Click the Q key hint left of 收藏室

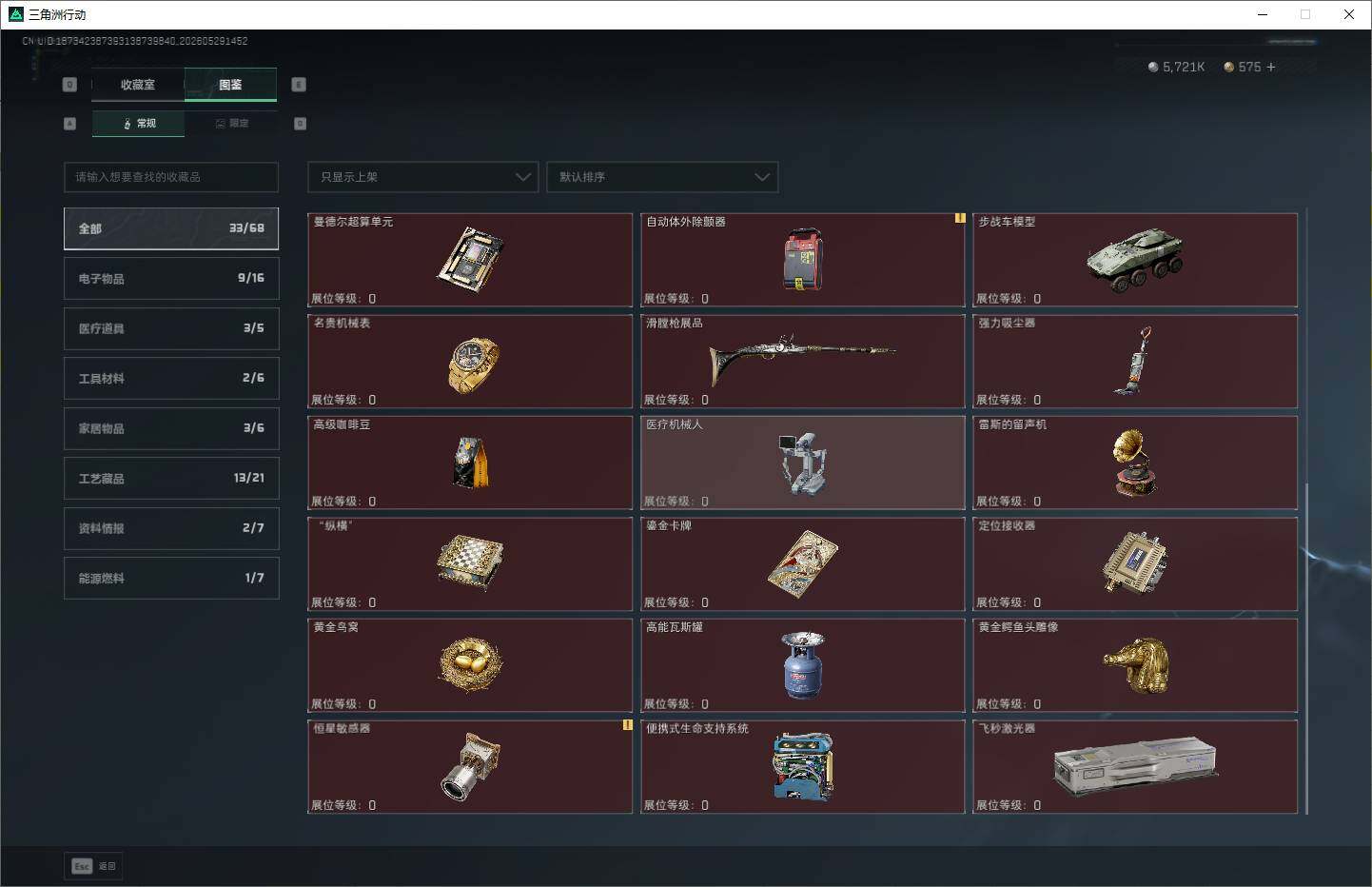[69, 85]
